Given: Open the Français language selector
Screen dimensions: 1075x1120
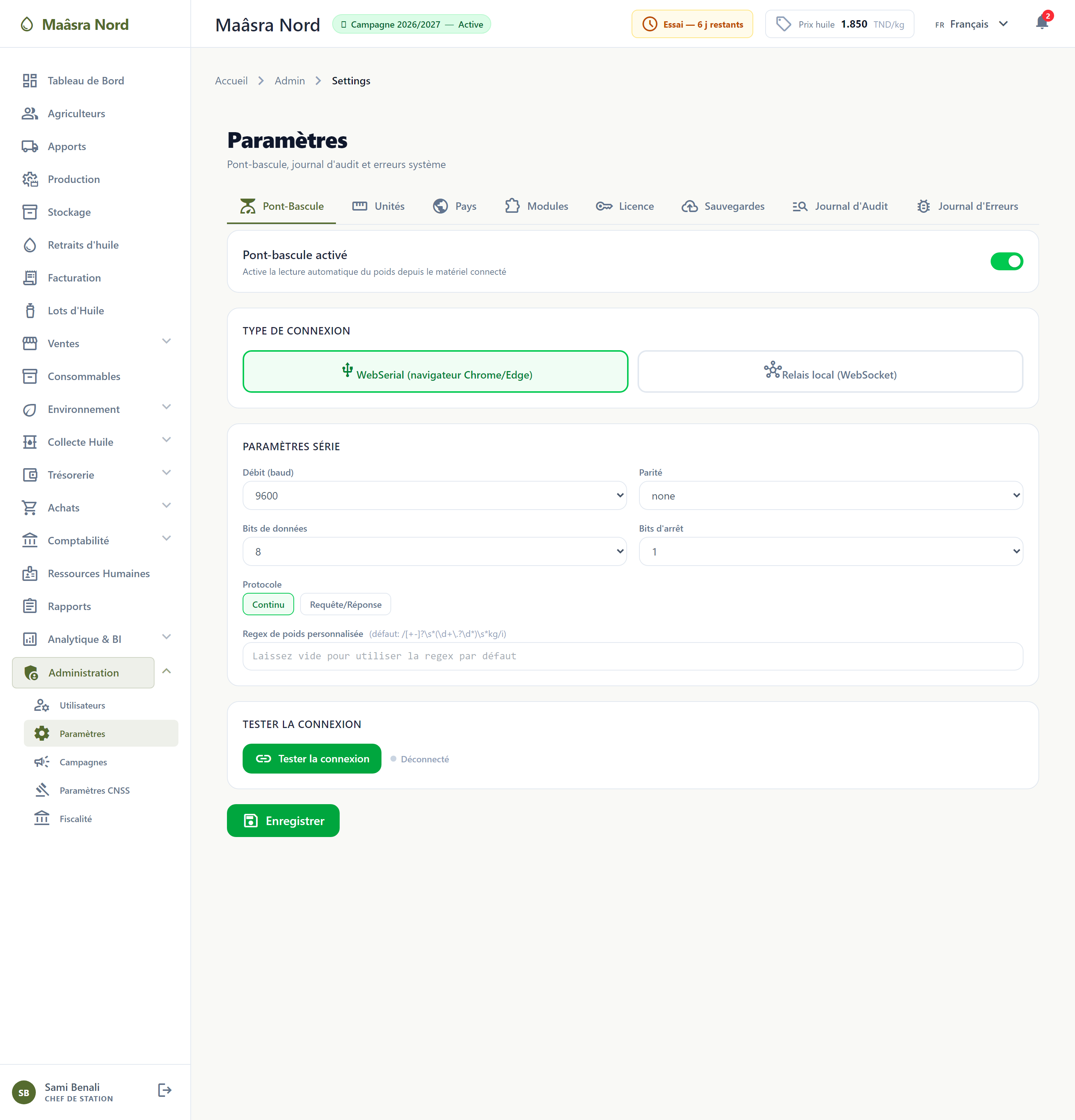Looking at the screenshot, I should [x=971, y=24].
